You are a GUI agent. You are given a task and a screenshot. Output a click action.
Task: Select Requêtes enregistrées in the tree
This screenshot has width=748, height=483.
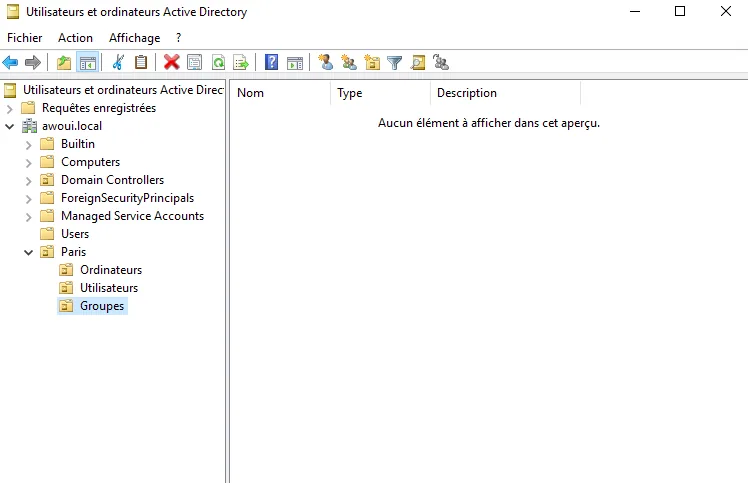tap(99, 108)
